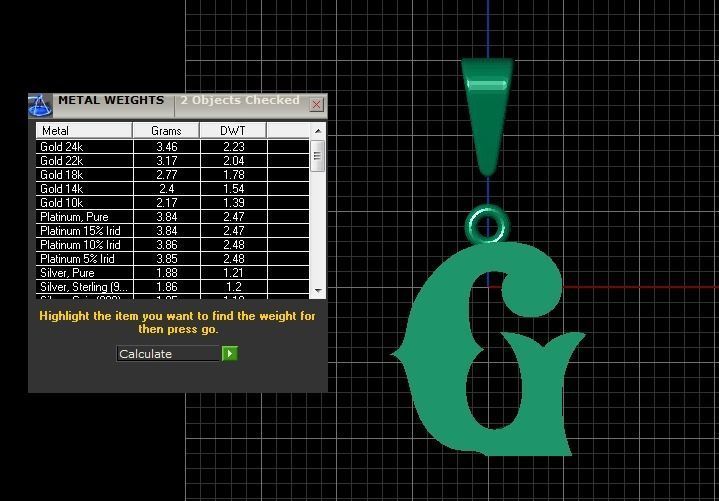
Task: Click the 1.2 DWT value
Action: 234,287
